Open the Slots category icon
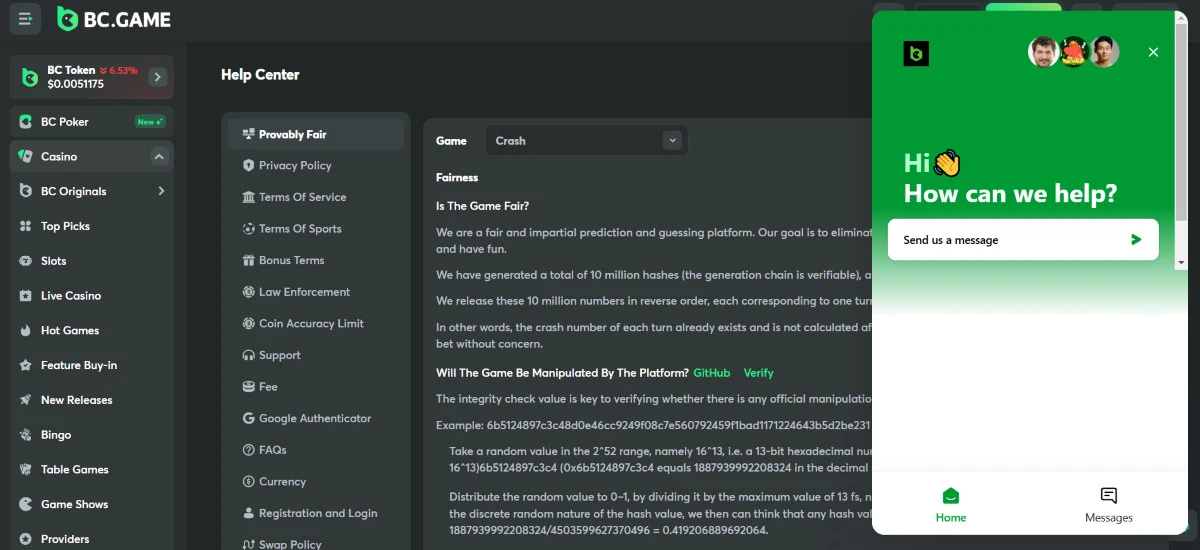The width and height of the screenshot is (1200, 550). click(x=26, y=261)
